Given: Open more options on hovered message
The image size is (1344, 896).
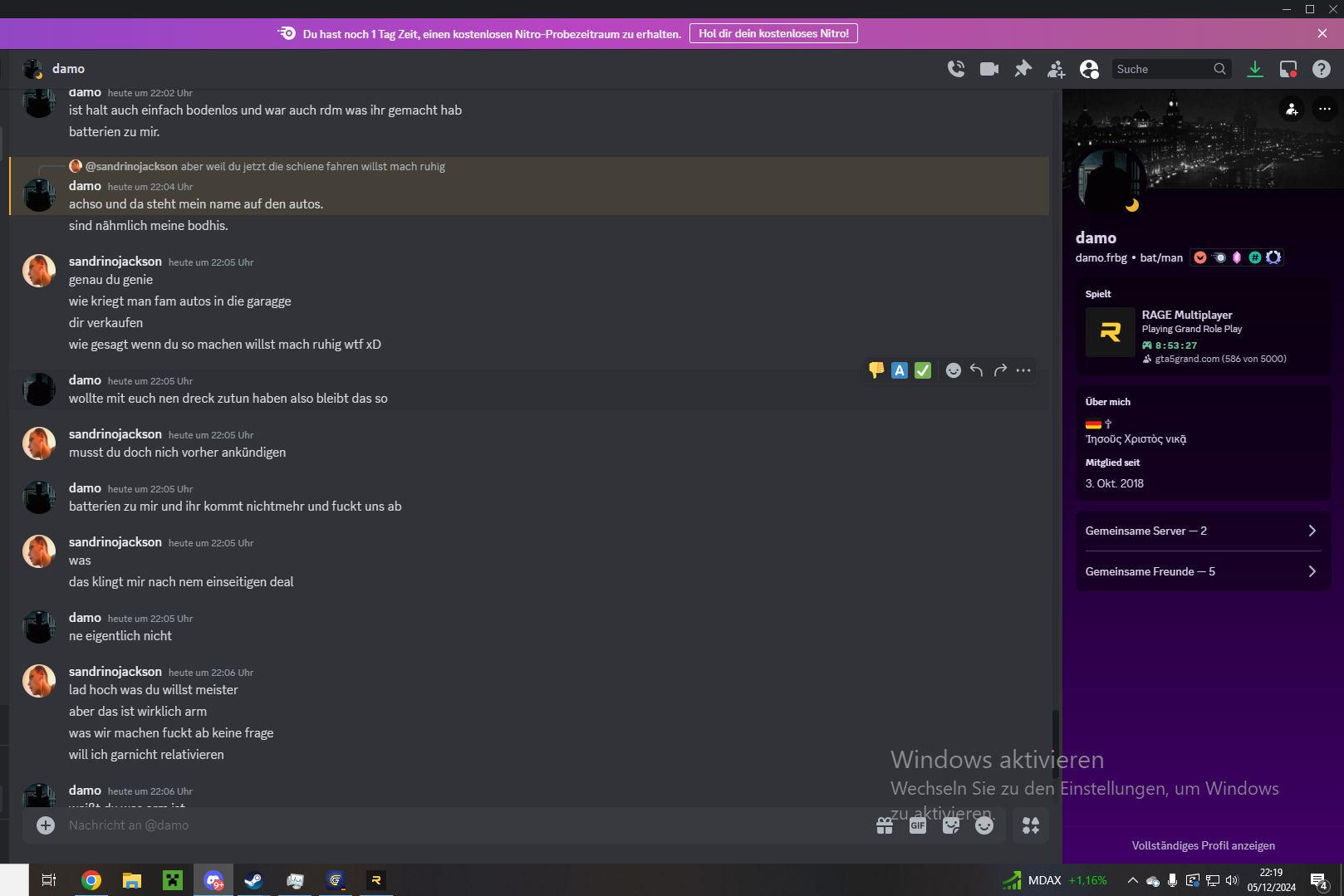Looking at the screenshot, I should point(1023,370).
